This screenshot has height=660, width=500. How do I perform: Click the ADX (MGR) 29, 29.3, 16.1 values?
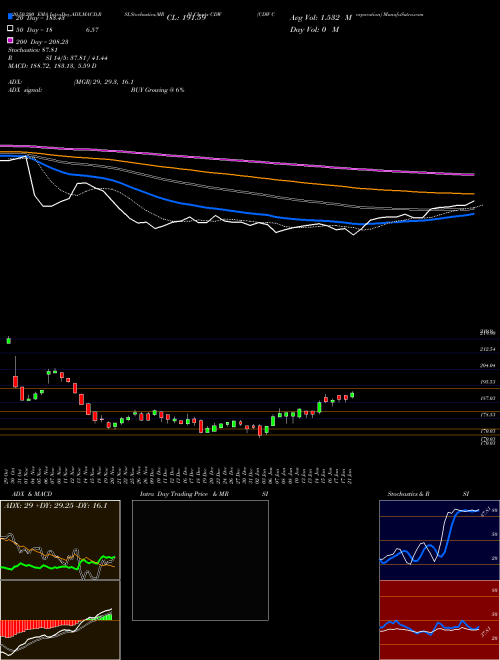point(104,82)
